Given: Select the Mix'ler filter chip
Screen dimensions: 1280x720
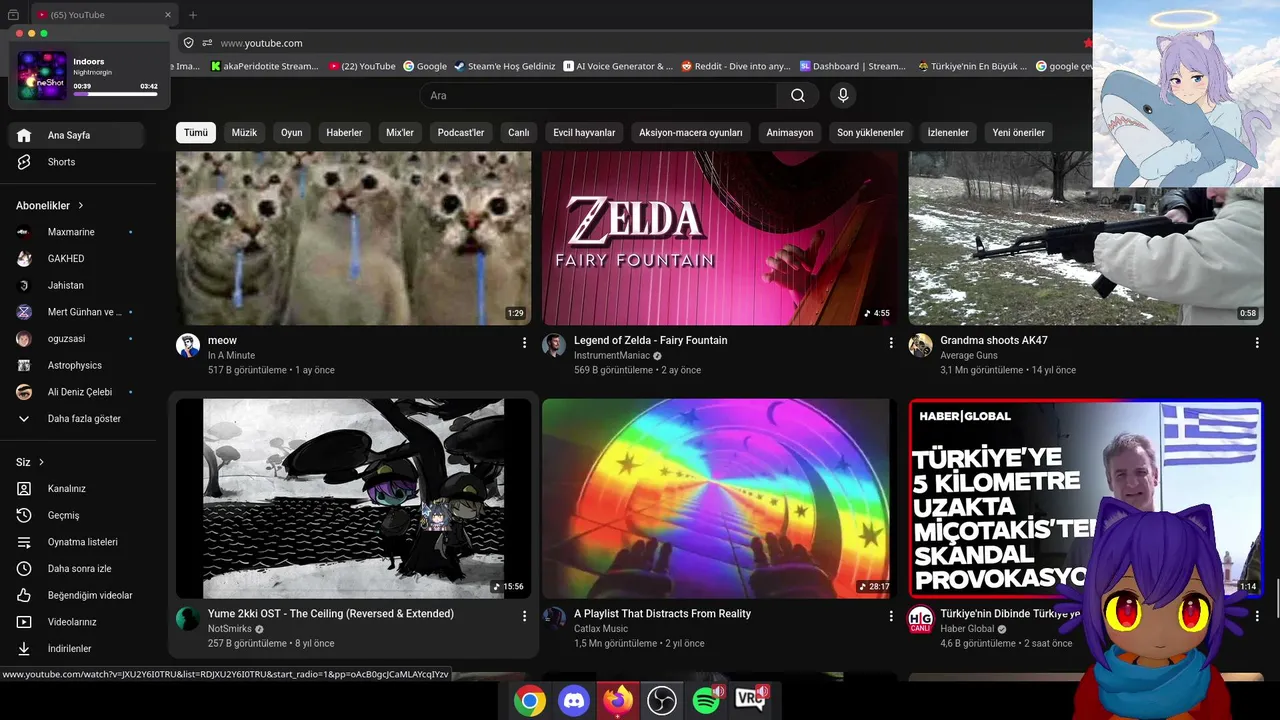Looking at the screenshot, I should [x=400, y=132].
